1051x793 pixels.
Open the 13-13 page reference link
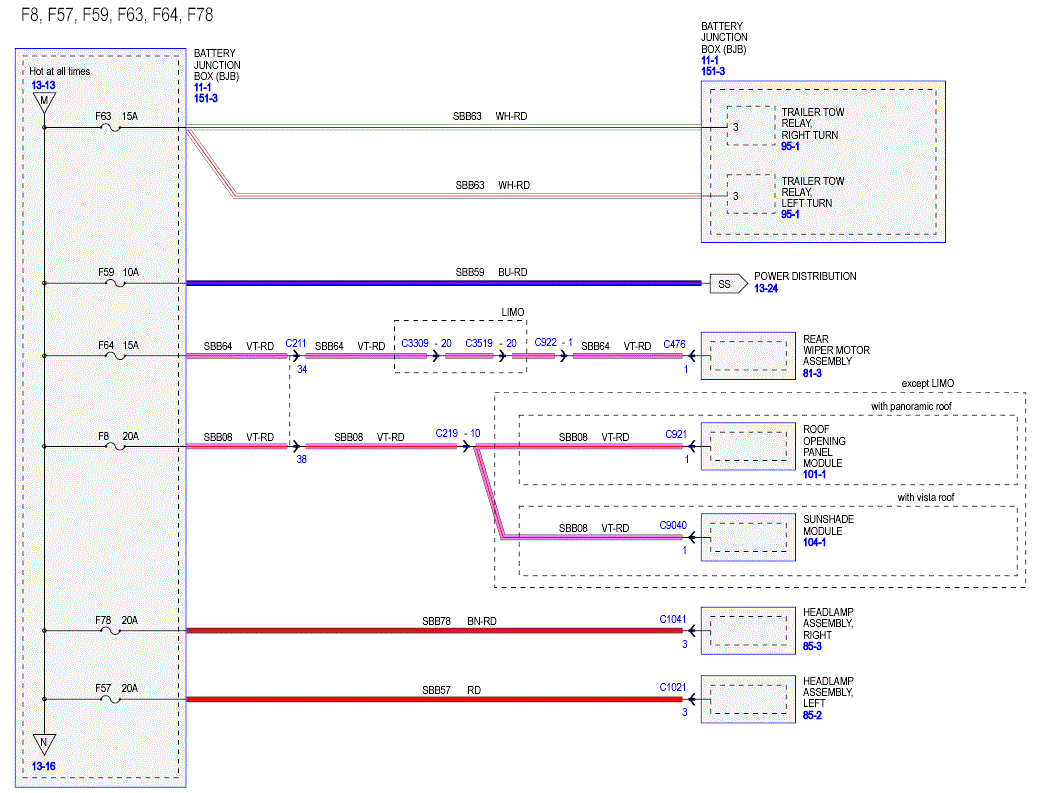[44, 85]
